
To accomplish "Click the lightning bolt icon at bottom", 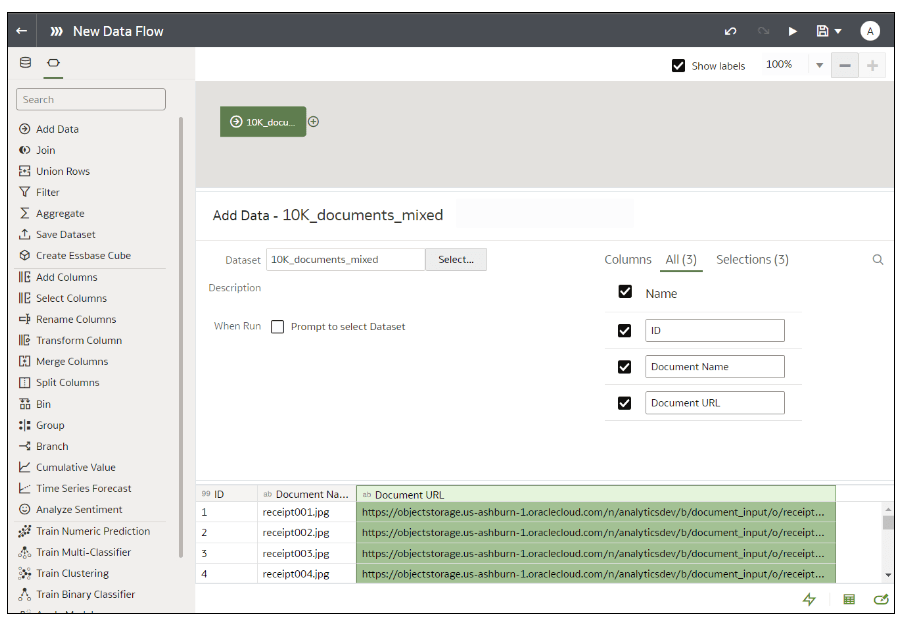I will pos(809,599).
